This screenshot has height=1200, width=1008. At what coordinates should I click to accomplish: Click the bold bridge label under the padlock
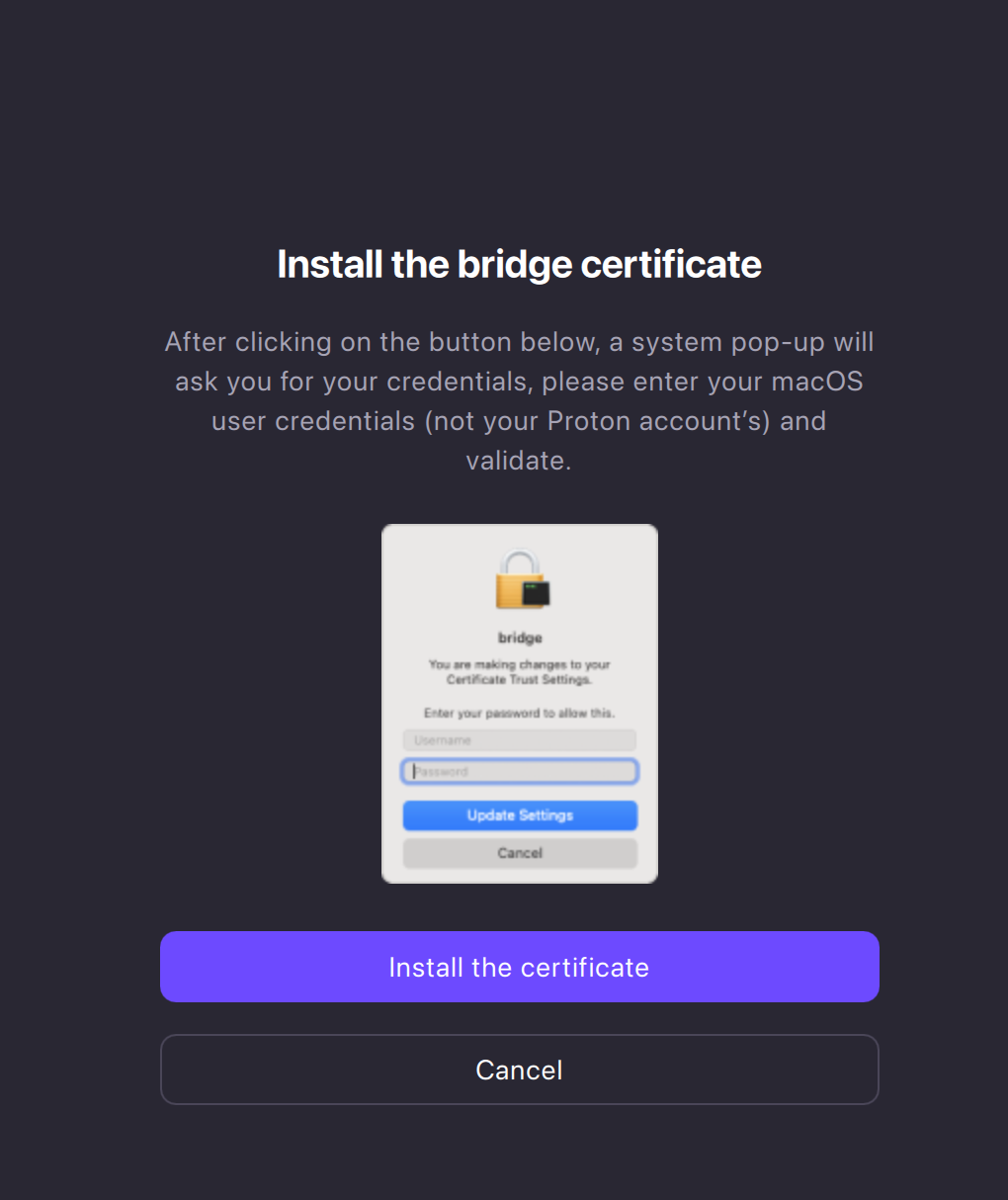[x=520, y=638]
